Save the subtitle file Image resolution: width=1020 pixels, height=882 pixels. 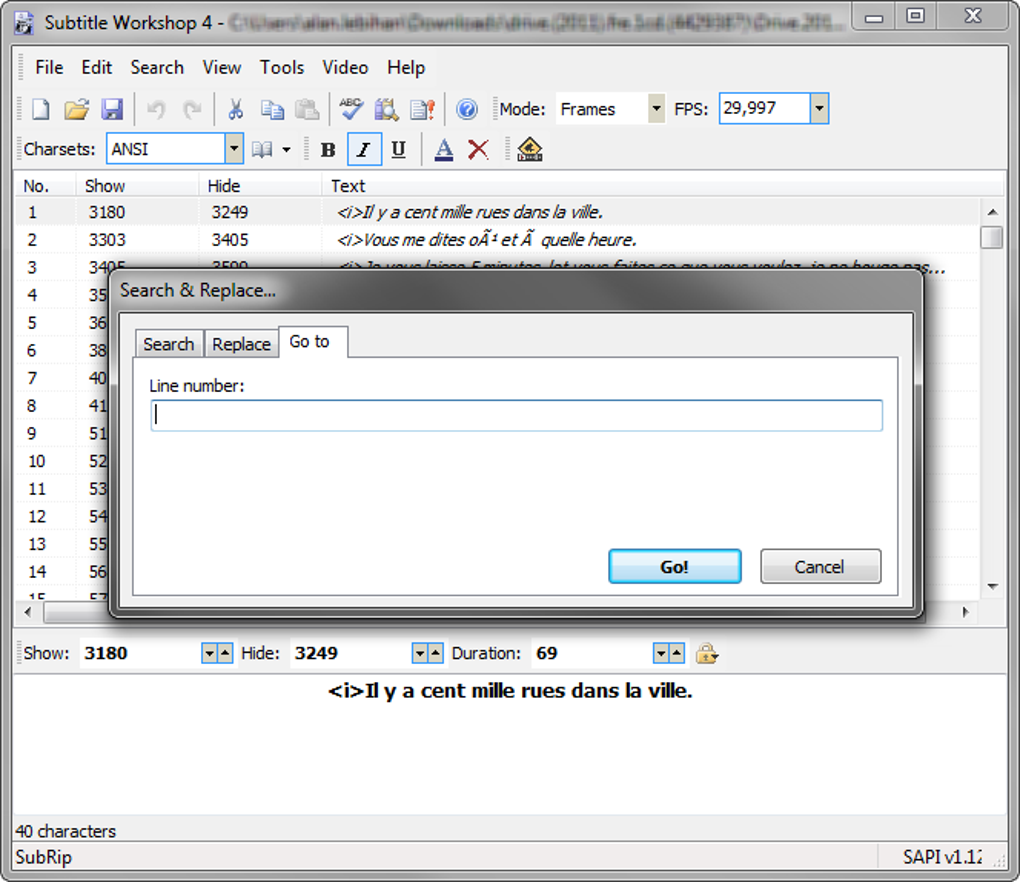(x=113, y=109)
